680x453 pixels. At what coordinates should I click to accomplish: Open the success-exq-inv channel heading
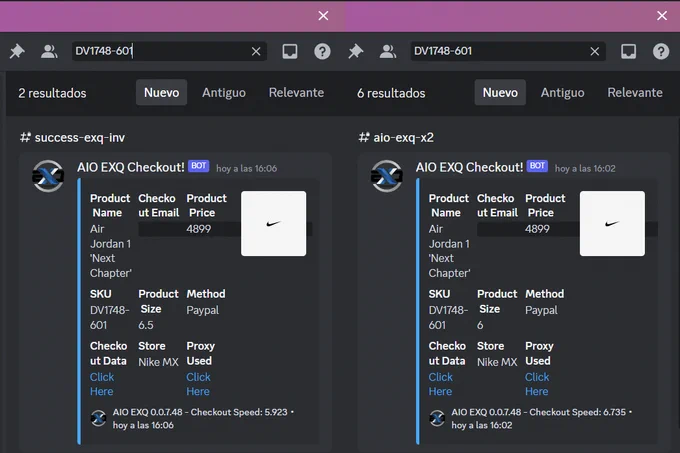(x=72, y=137)
